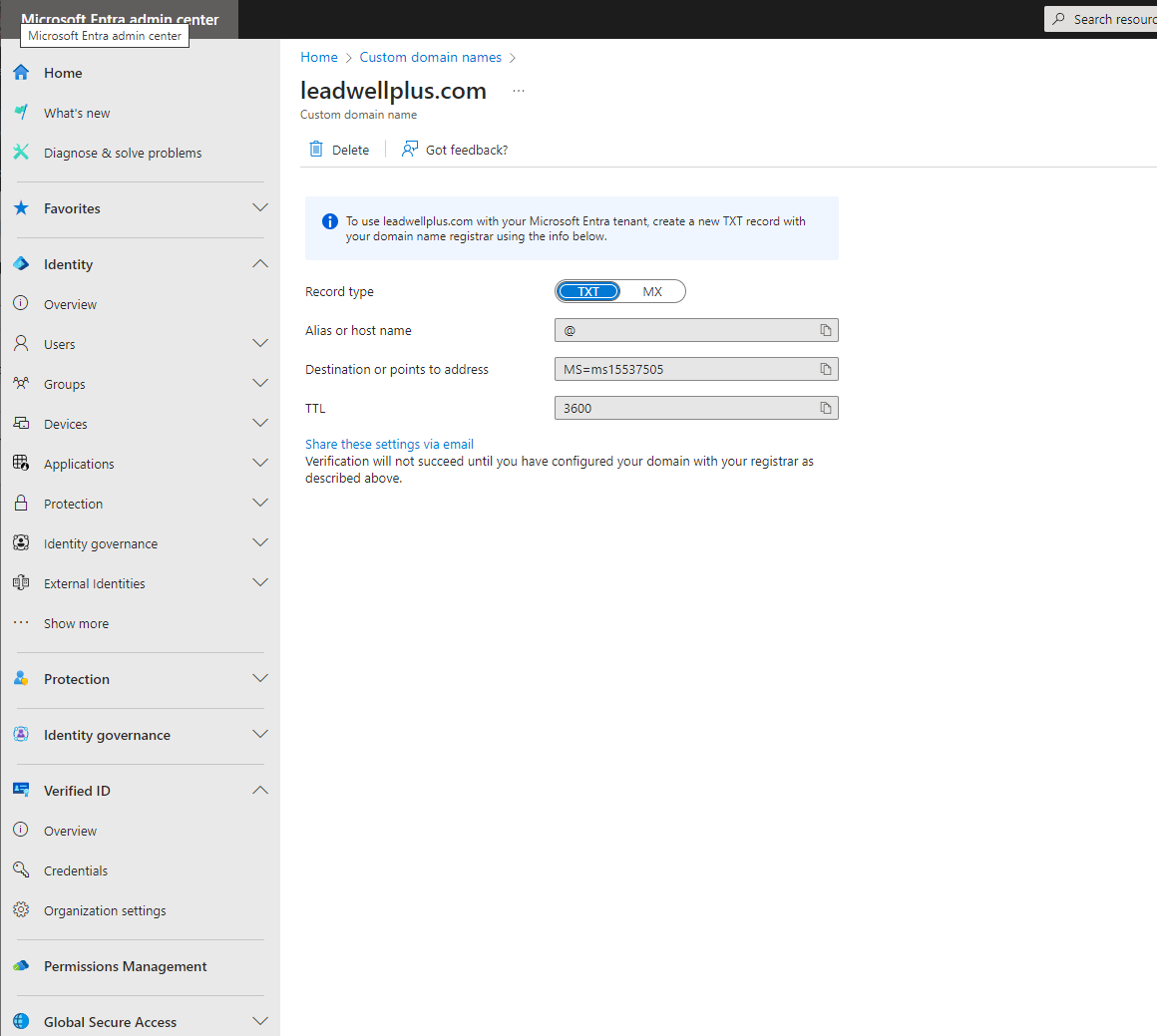
Task: Select the MX record type
Action: (x=652, y=291)
